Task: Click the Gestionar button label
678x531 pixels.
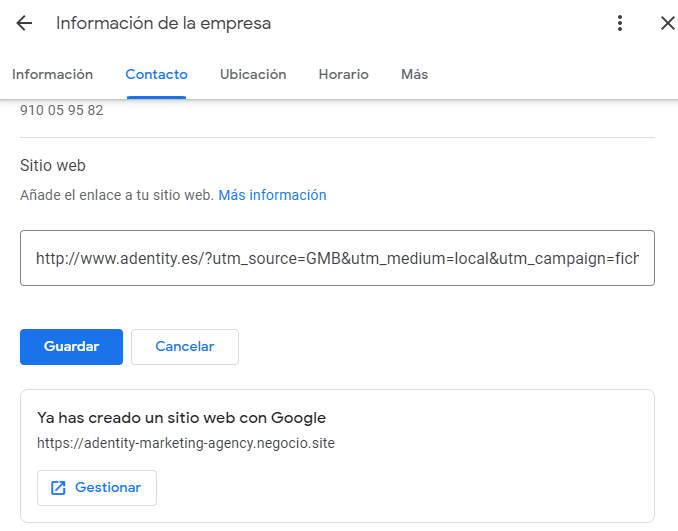Action: [108, 488]
